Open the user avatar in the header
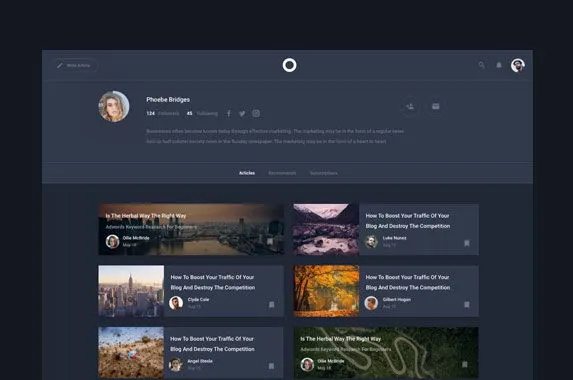The width and height of the screenshot is (573, 380). pyautogui.click(x=518, y=65)
